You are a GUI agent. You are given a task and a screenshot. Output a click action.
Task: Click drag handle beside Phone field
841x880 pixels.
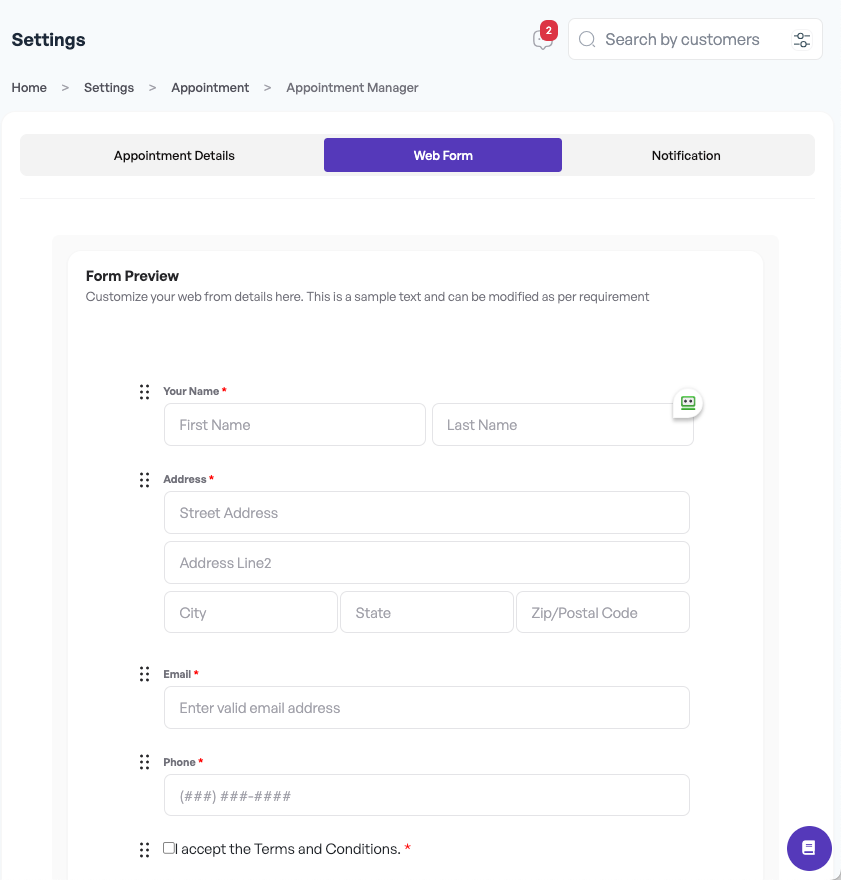coord(144,762)
